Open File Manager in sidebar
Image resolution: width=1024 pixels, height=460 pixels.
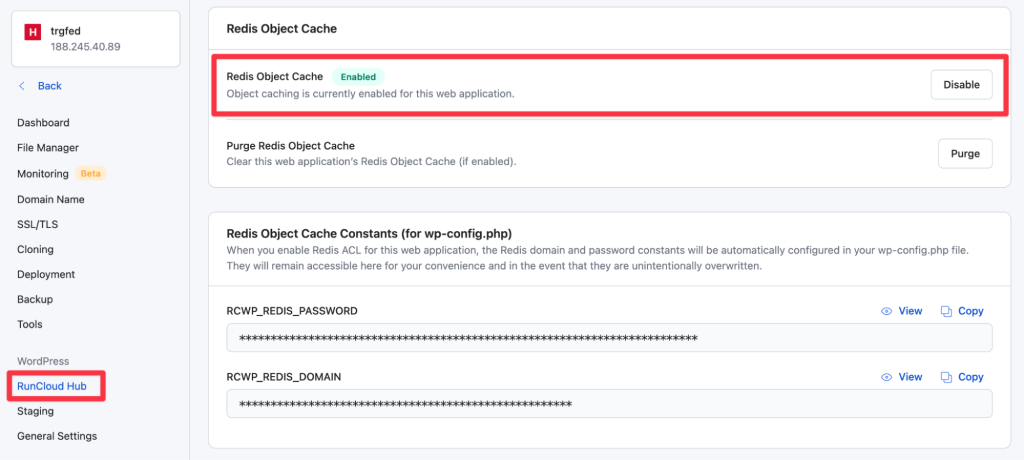pyautogui.click(x=48, y=148)
